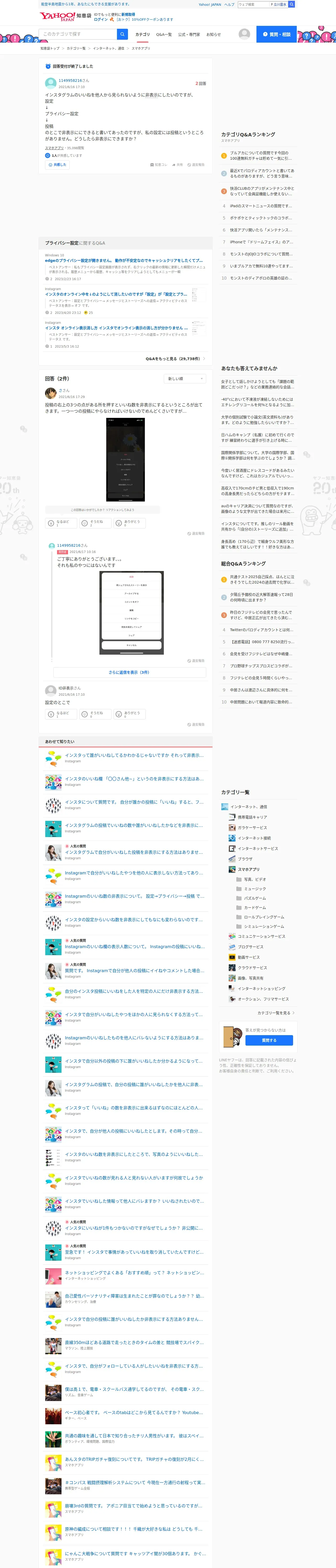
Task: Click the ヘルプ link at top
Action: click(x=229, y=4)
